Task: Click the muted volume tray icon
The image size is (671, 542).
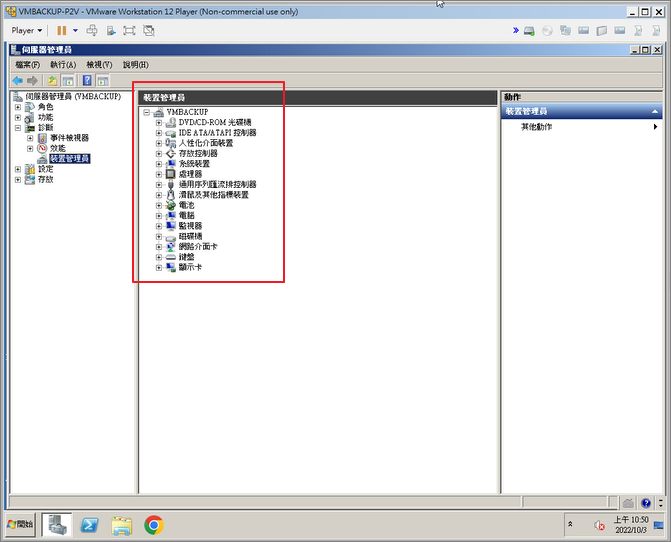Action: pyautogui.click(x=599, y=525)
